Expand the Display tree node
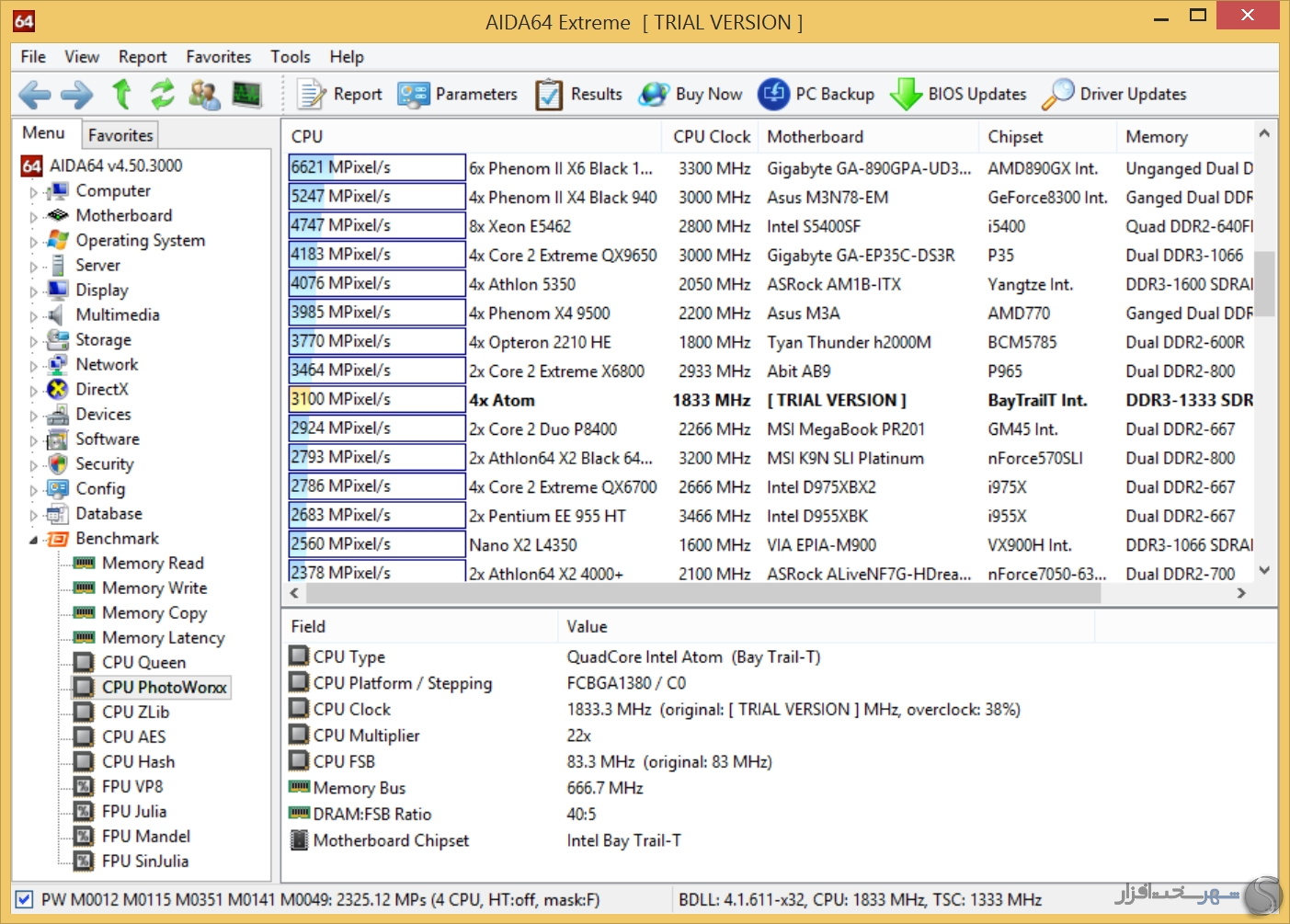Image resolution: width=1290 pixels, height=924 pixels. click(34, 291)
